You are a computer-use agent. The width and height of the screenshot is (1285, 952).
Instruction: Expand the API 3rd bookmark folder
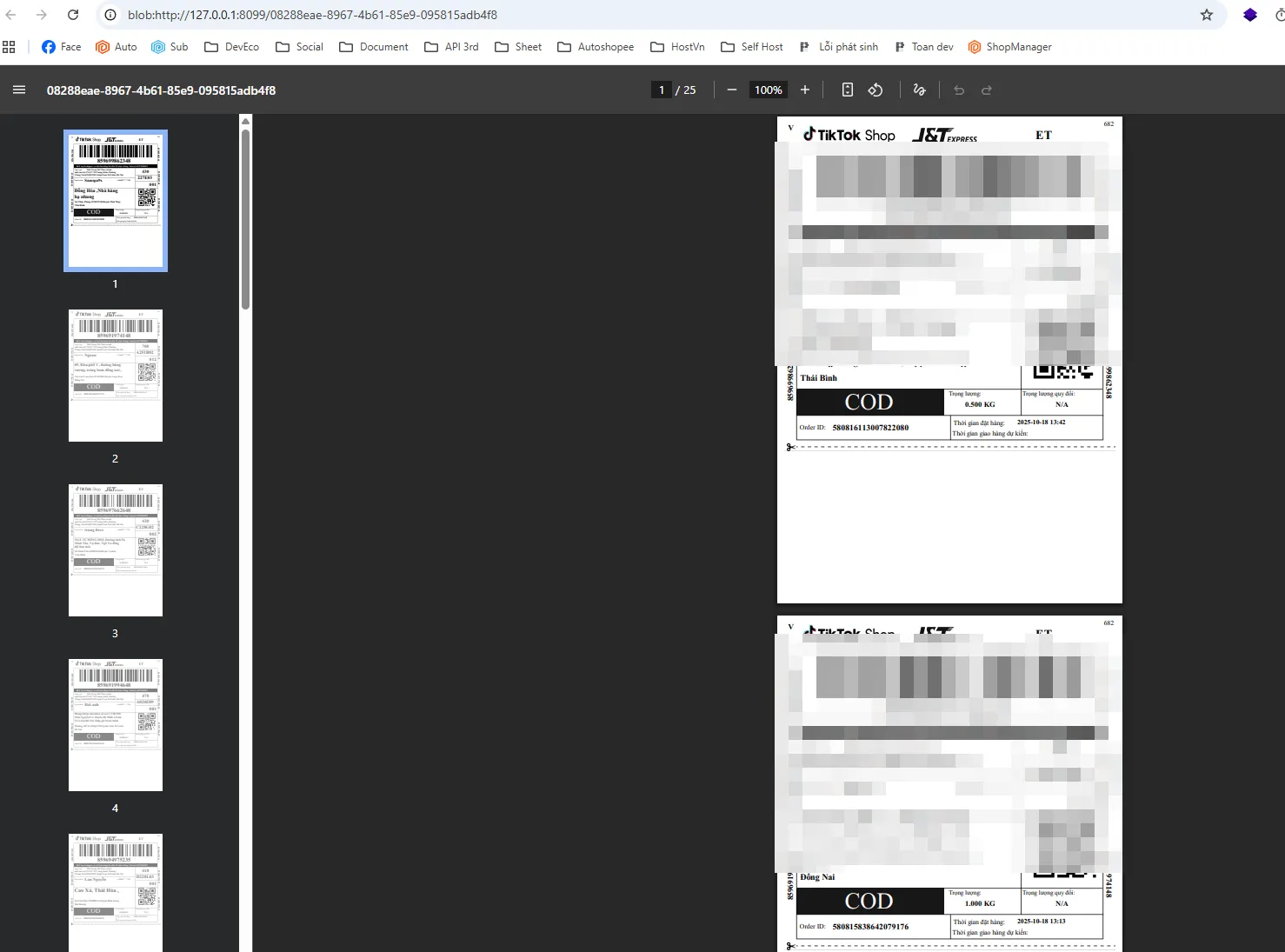[451, 47]
